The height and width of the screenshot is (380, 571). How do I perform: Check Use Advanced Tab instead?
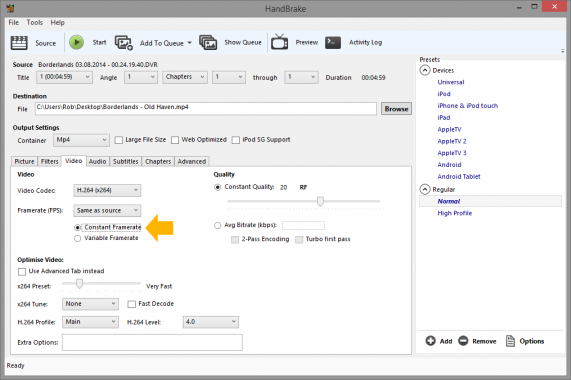coord(22,272)
